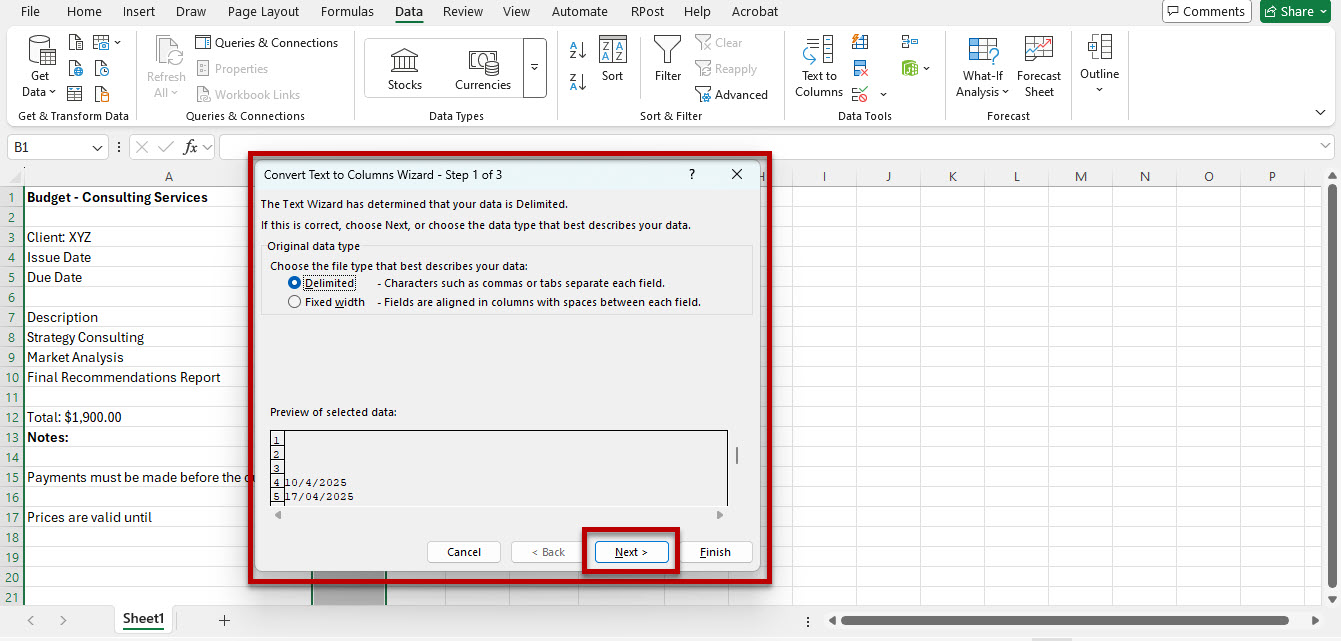The image size is (1341, 641).
Task: Switch to the Acrobat tab
Action: click(754, 12)
